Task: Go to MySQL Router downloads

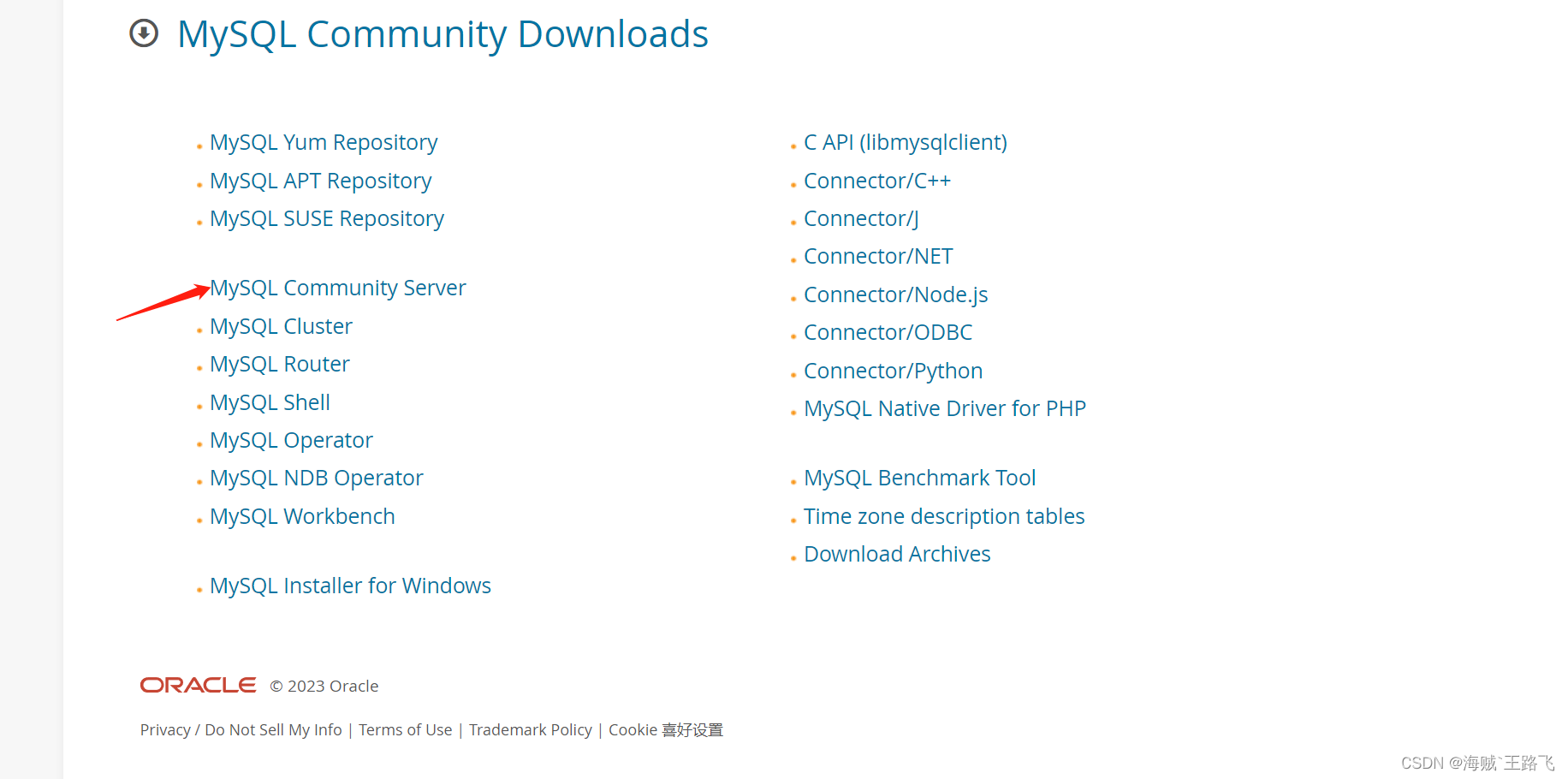Action: pyautogui.click(x=280, y=364)
